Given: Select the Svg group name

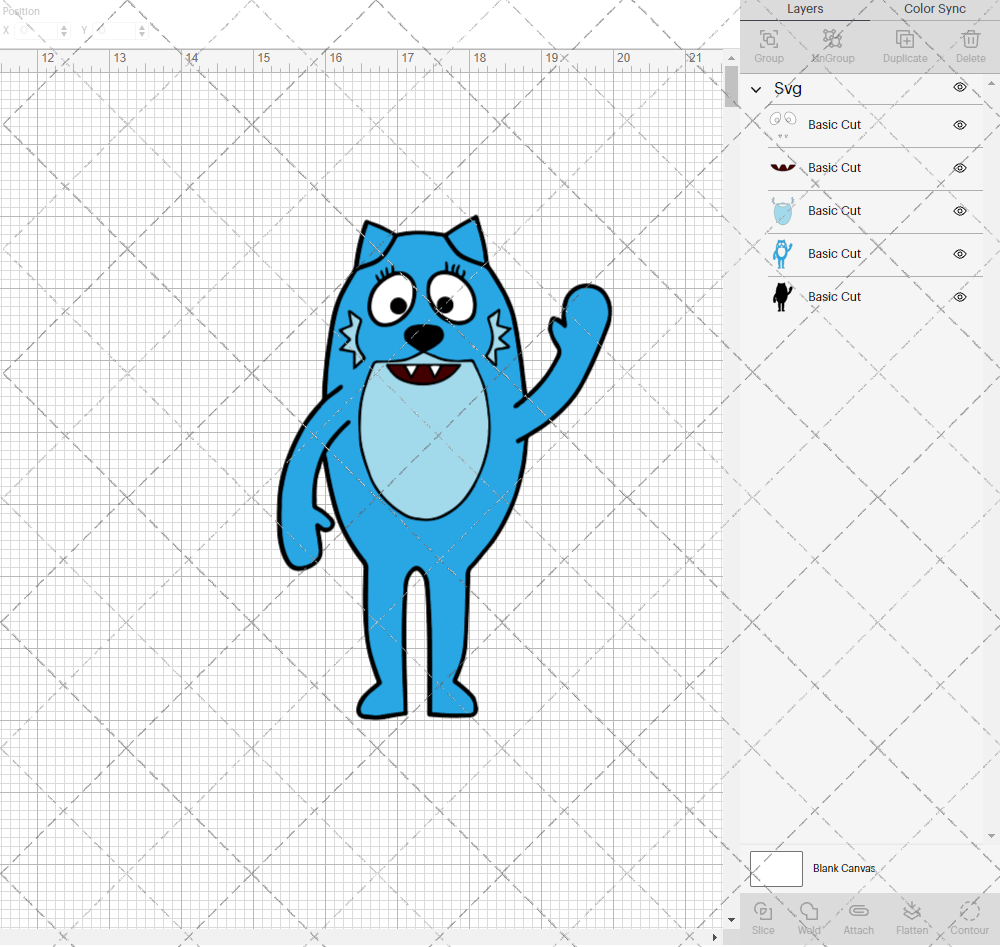Looking at the screenshot, I should pyautogui.click(x=788, y=89).
